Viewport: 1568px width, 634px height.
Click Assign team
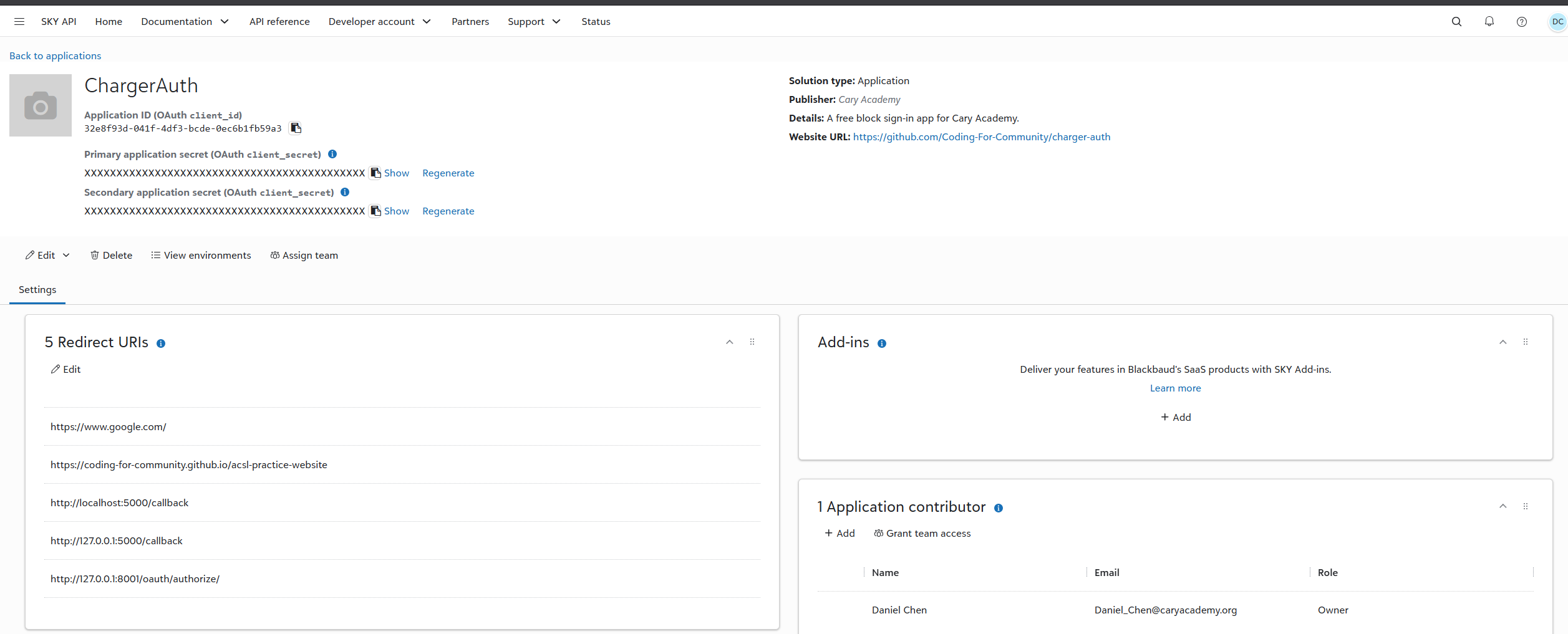[x=304, y=255]
